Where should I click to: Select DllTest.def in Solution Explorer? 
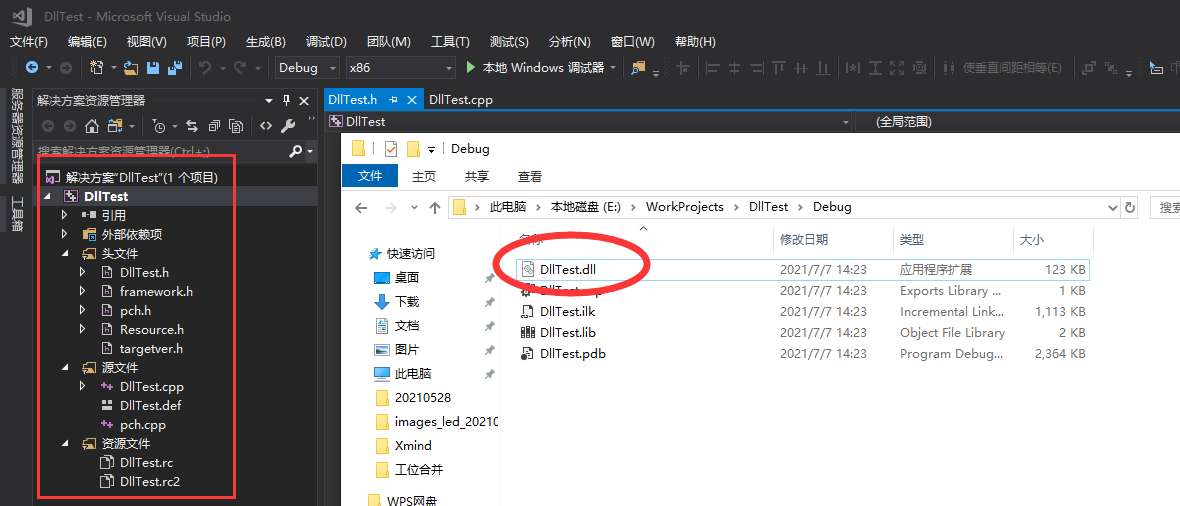[x=151, y=406]
